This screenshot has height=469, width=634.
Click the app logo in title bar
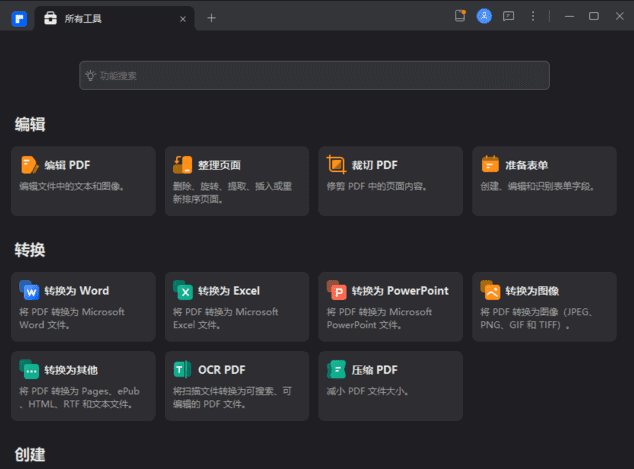19,17
